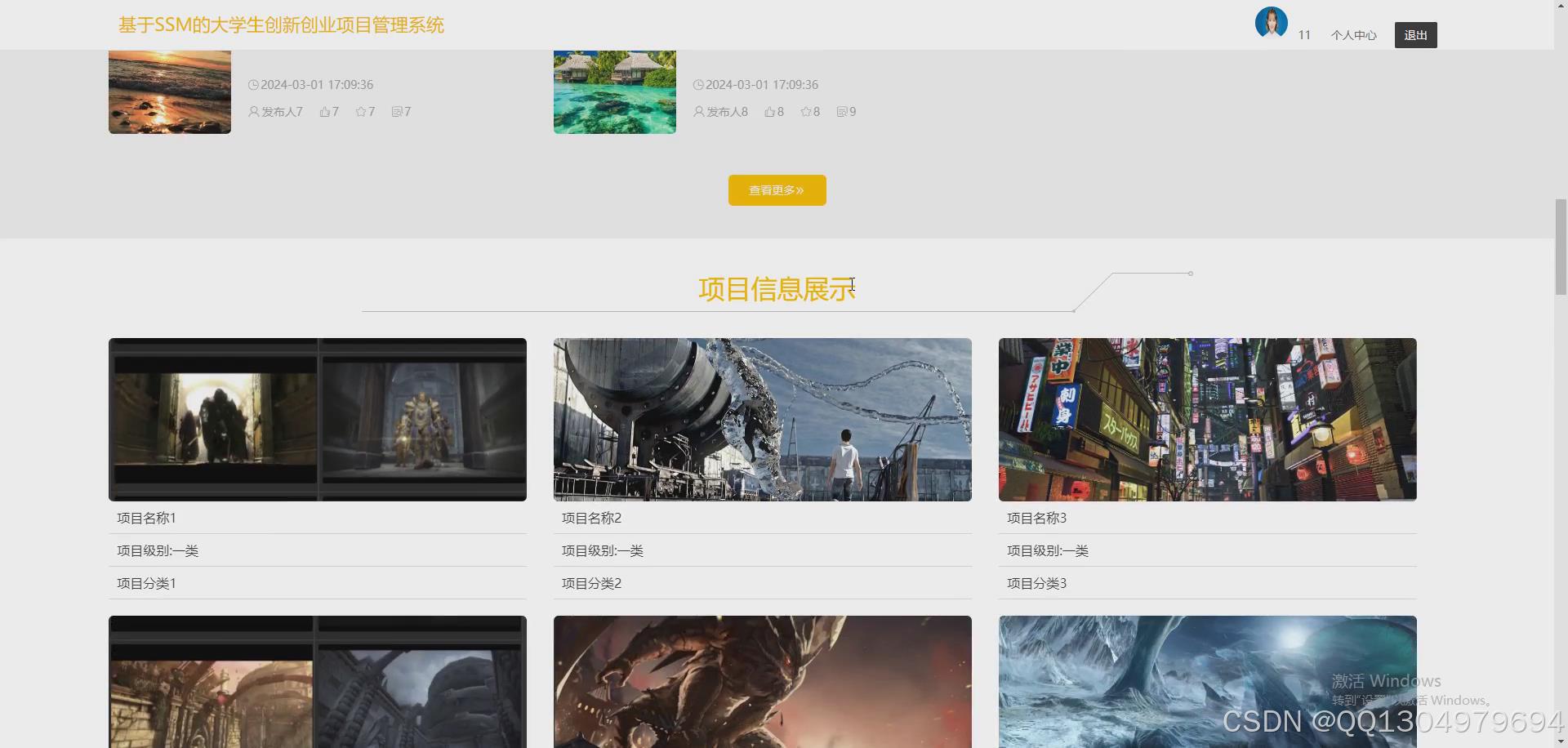Click comment icon on 发布人7 post
Viewport: 1568px width, 748px height.
click(x=397, y=112)
